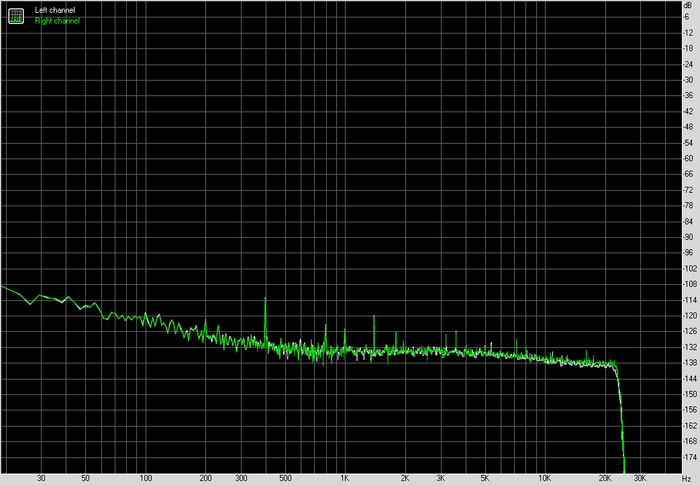Click the 10K mark on the frequency axis
The image size is (700, 485).
[x=544, y=478]
